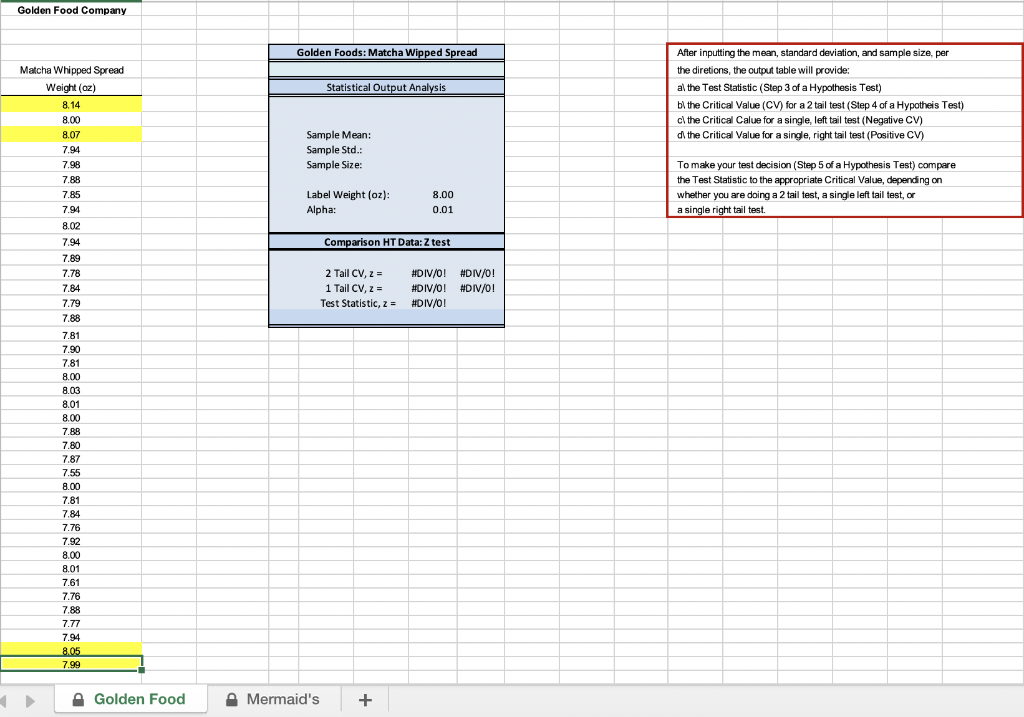Select second #DIV/0! in 2 Tail CV row
Screen dimensions: 1024x717
coord(477,274)
